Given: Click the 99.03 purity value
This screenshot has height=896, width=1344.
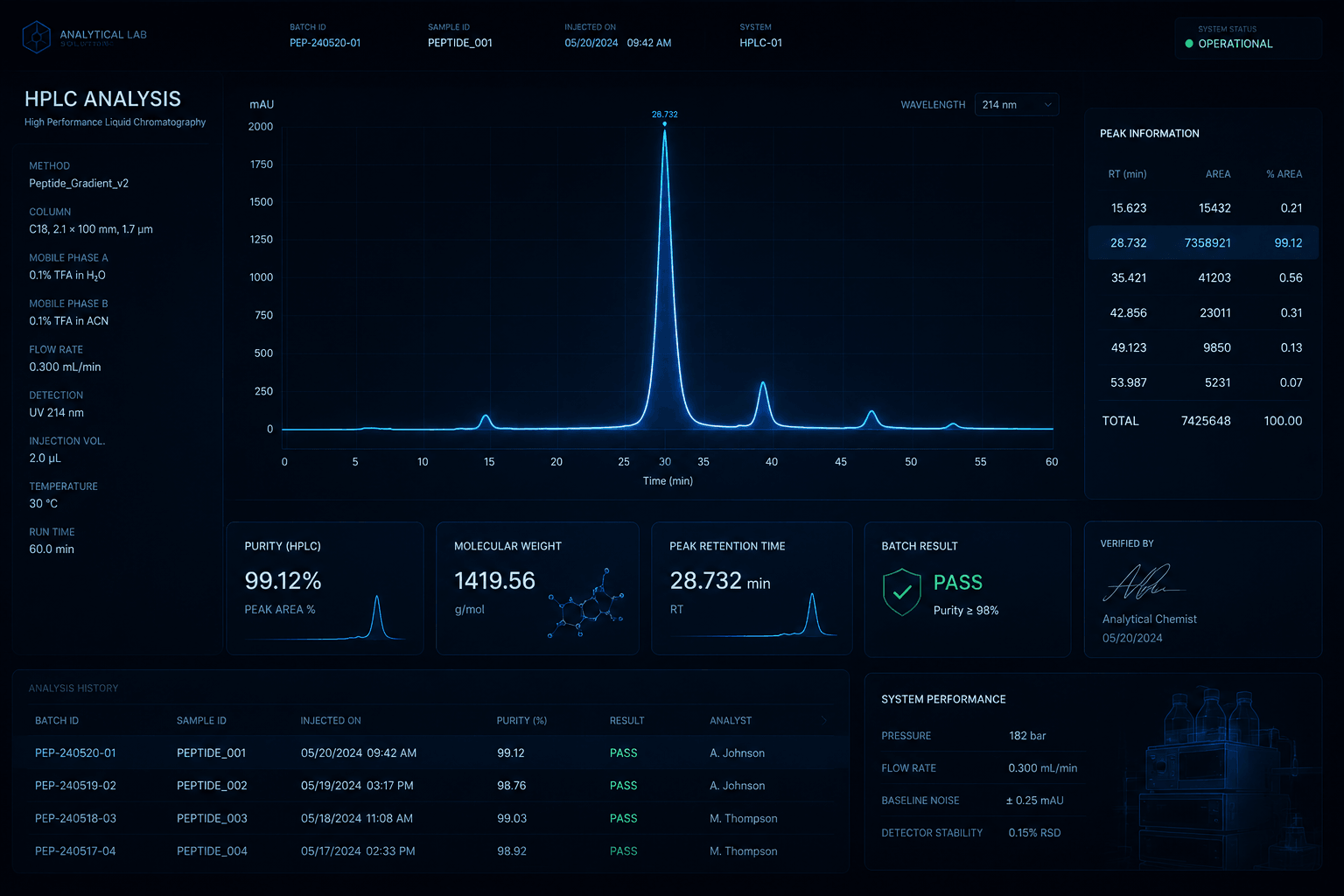Looking at the screenshot, I should [512, 819].
